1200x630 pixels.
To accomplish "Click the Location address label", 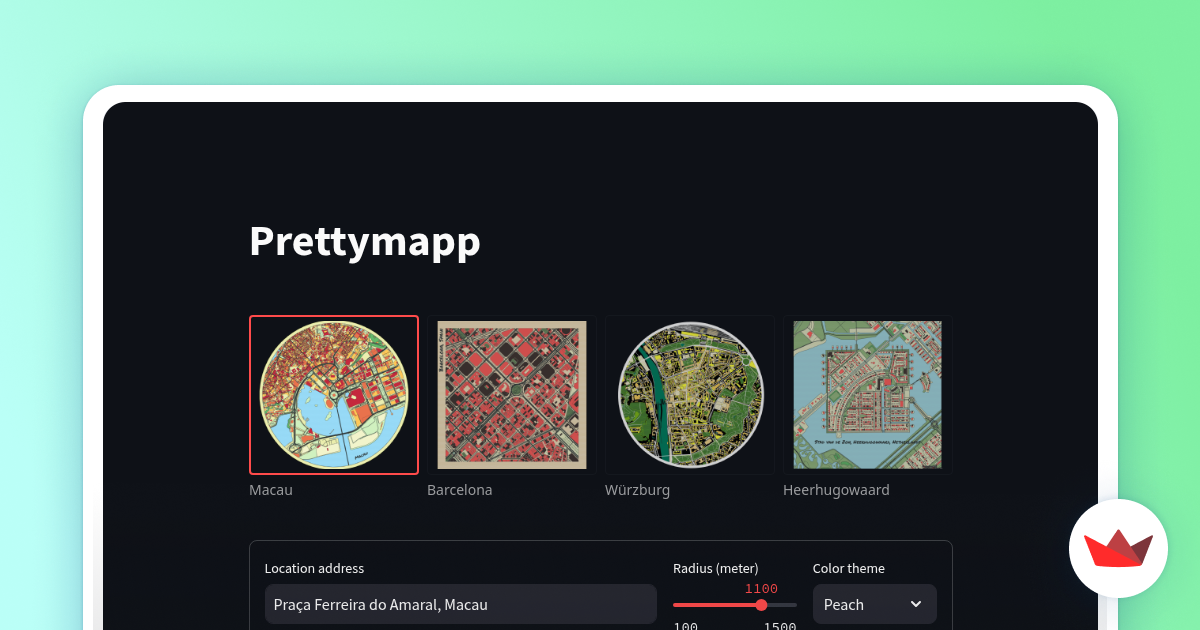I will (314, 568).
